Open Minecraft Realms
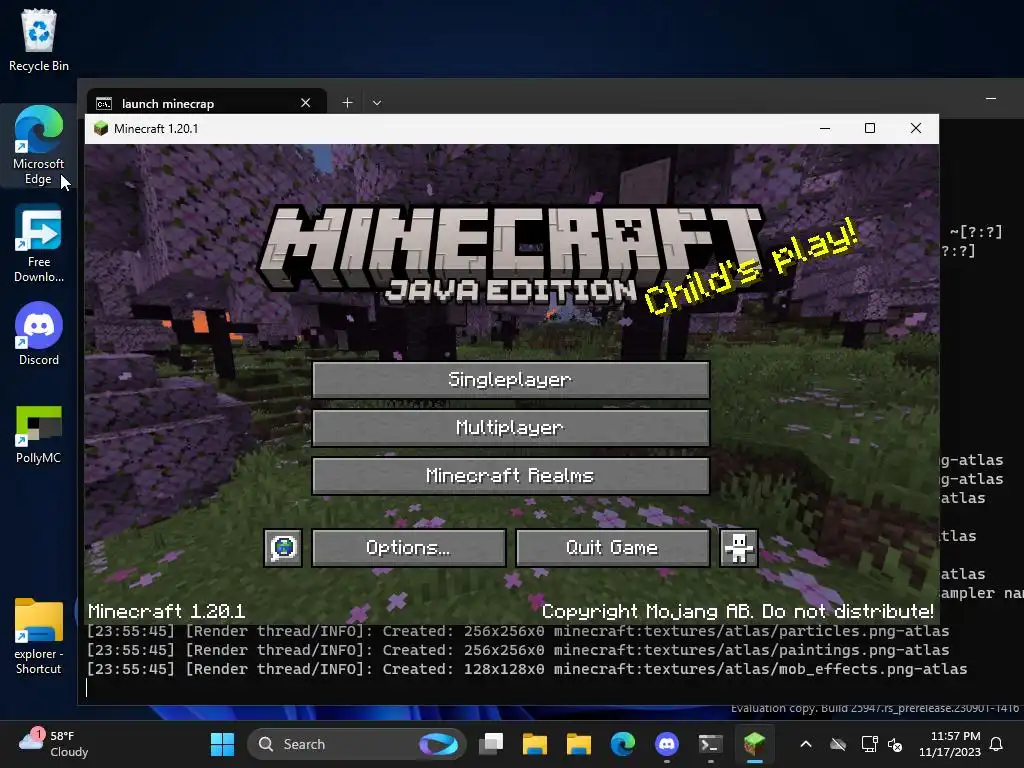The height and width of the screenshot is (768, 1024). (x=511, y=475)
